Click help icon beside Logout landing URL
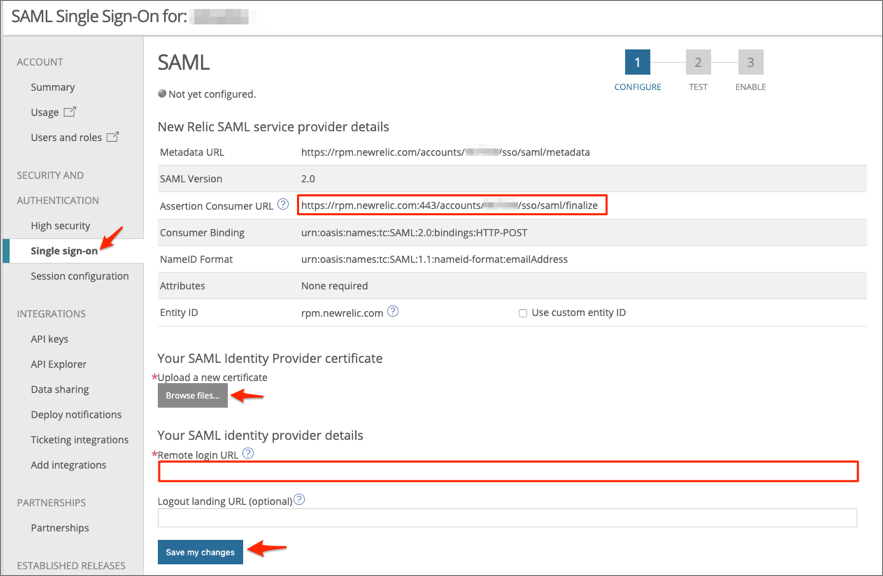 tap(299, 500)
